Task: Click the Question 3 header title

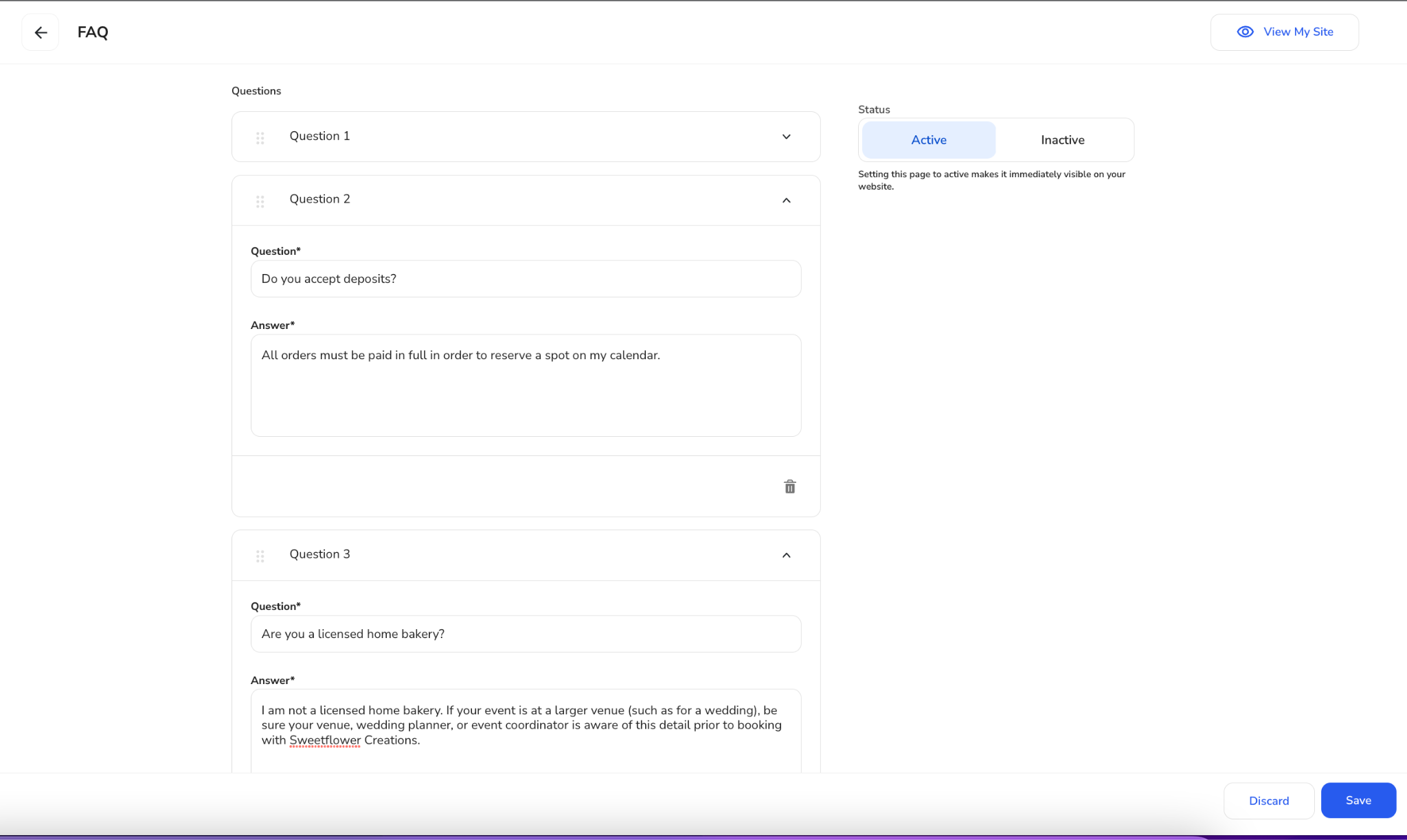Action: click(x=319, y=554)
